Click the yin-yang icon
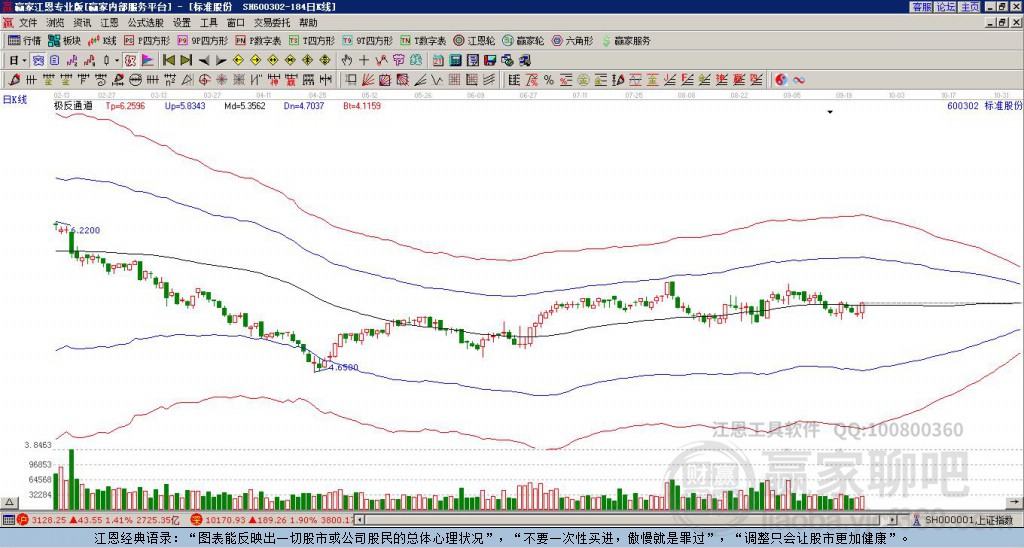Viewport: 1024px width, 548px height. pos(781,80)
